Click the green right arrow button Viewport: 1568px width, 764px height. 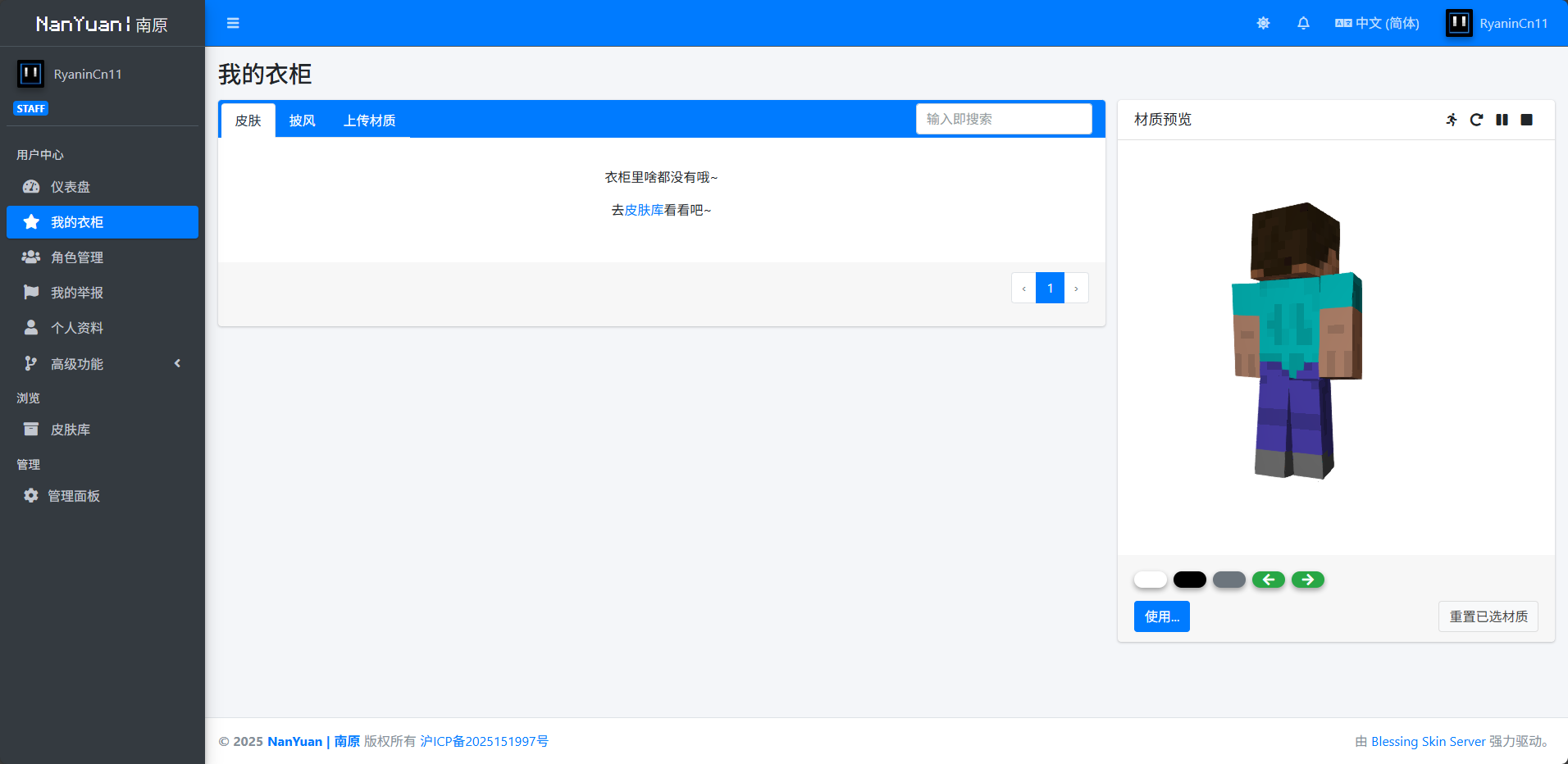1307,580
